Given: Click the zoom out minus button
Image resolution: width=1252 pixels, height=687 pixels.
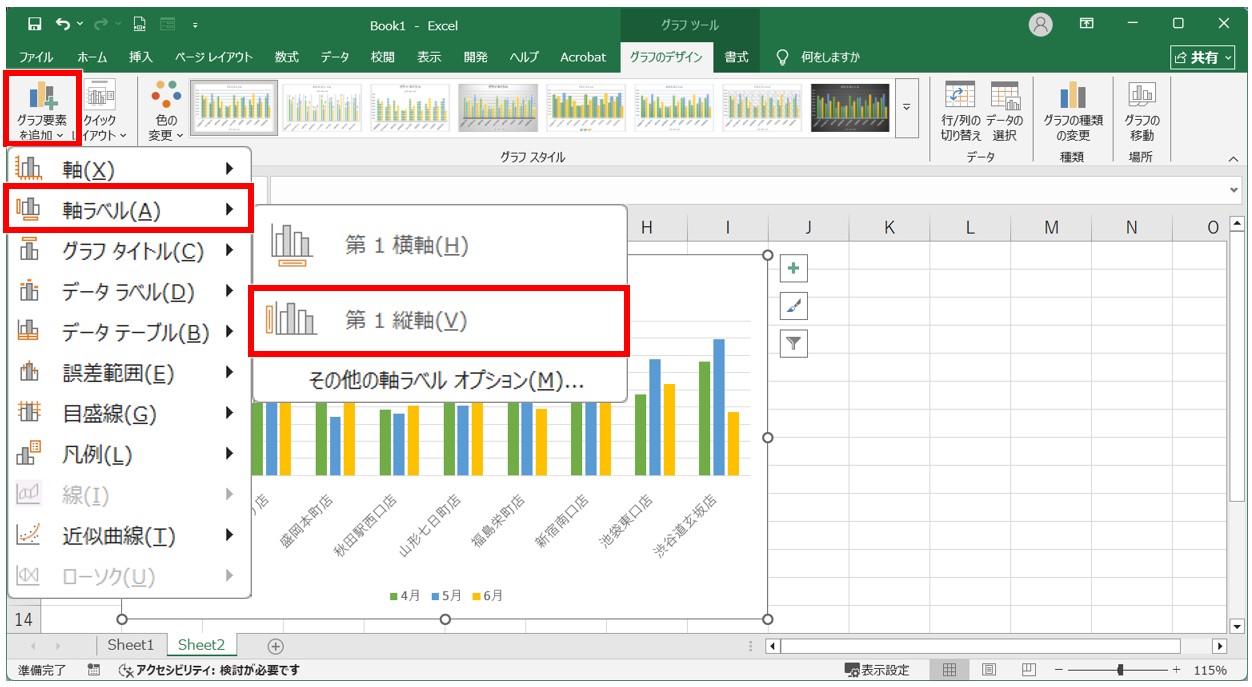Looking at the screenshot, I should (1059, 670).
